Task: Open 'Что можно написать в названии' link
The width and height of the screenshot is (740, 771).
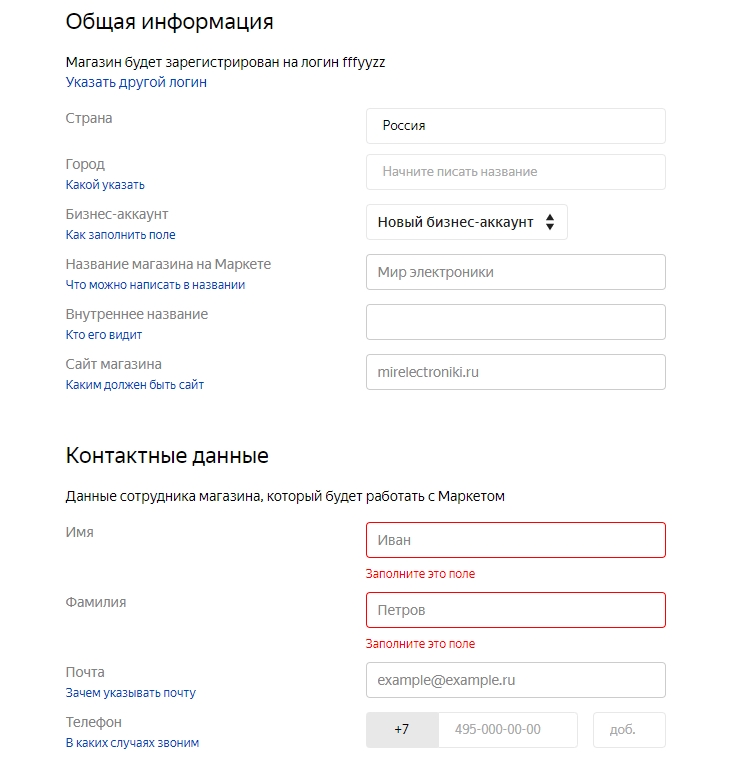Action: pyautogui.click(x=155, y=285)
